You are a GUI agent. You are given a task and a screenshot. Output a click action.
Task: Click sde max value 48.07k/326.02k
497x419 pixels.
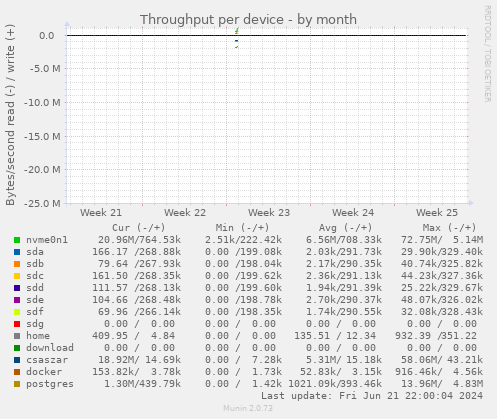point(442,300)
